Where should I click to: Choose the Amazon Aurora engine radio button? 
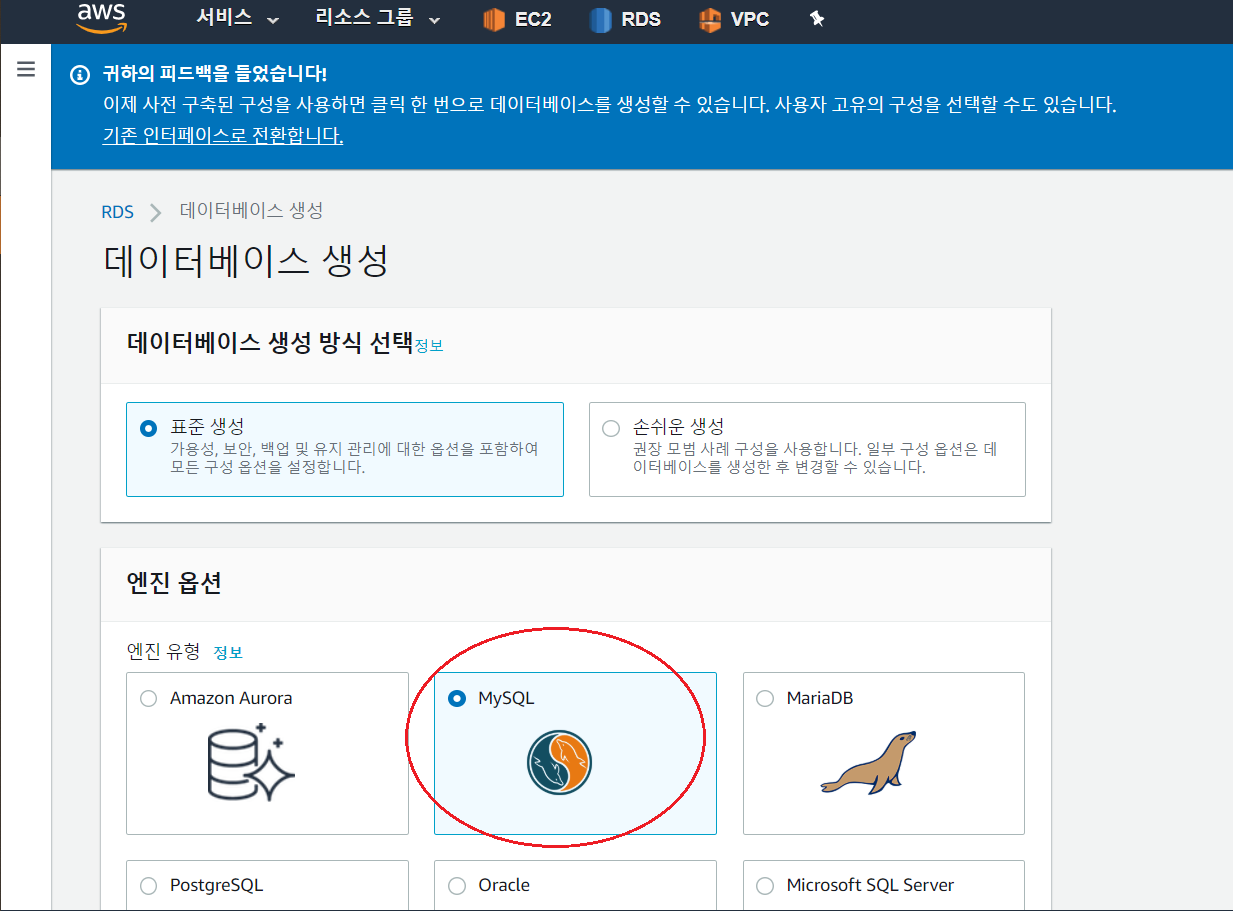(149, 698)
